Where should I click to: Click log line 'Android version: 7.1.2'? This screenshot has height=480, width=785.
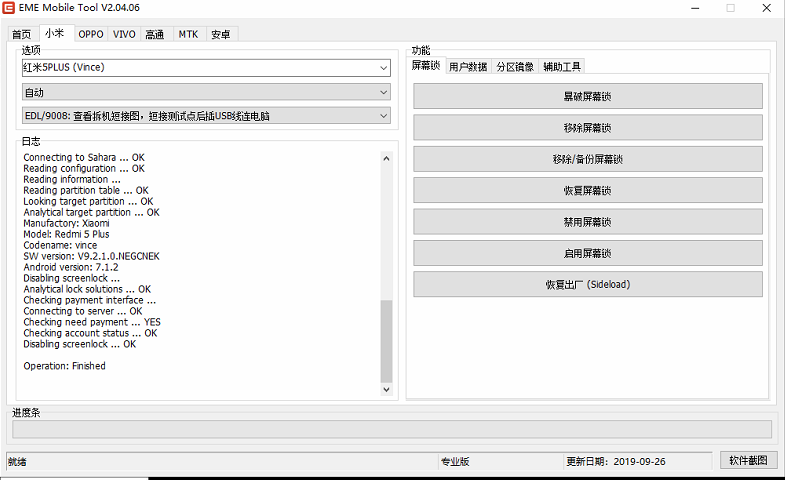tap(71, 267)
